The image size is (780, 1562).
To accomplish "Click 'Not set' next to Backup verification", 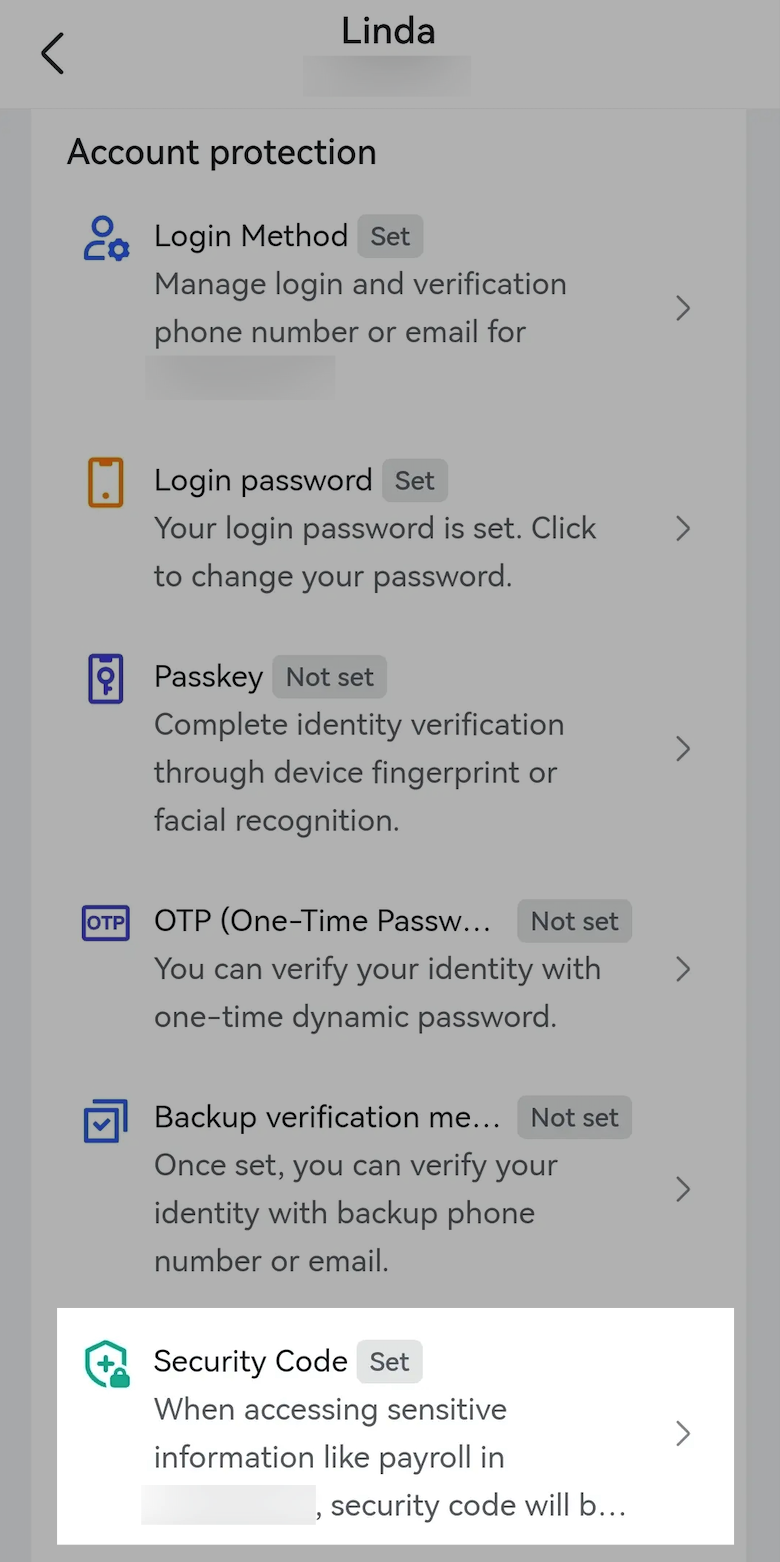I will pos(573,1117).
